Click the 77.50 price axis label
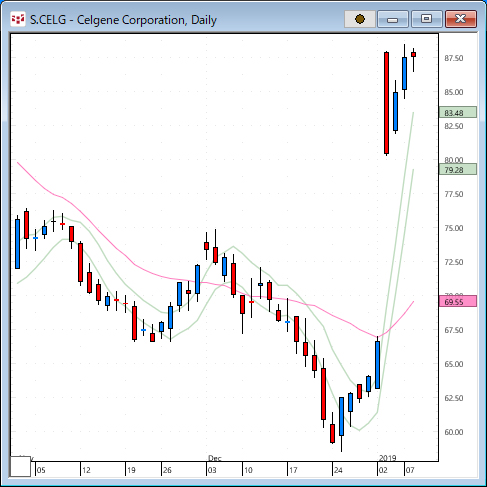487x487 pixels. click(454, 194)
